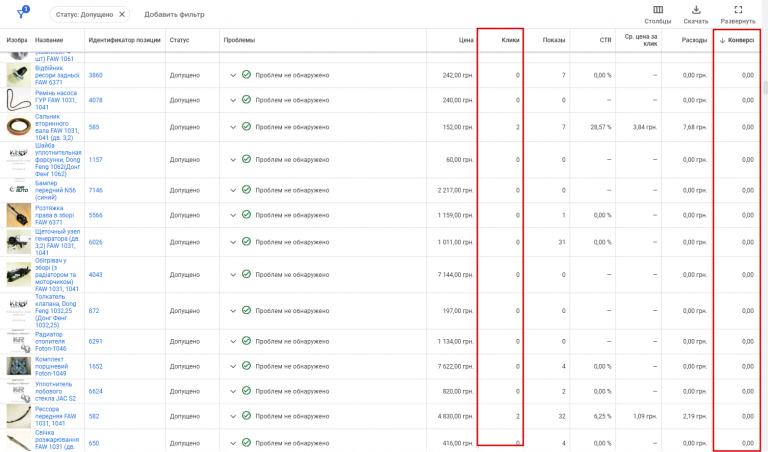Viewport: 768px width, 452px height.
Task: Click CTR value '28,57 %'
Action: [x=601, y=127]
